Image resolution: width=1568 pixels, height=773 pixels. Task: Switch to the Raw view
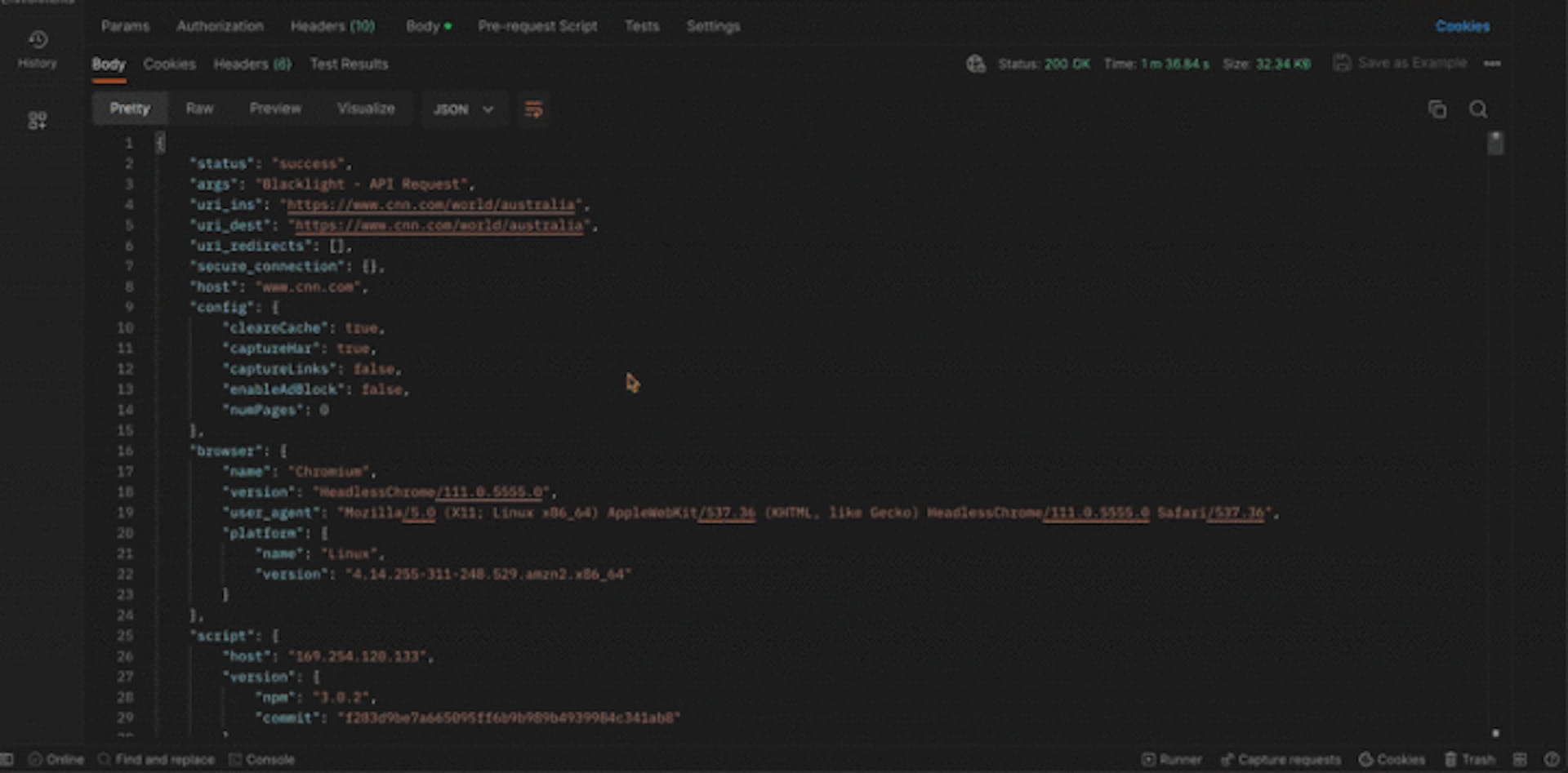tap(199, 109)
